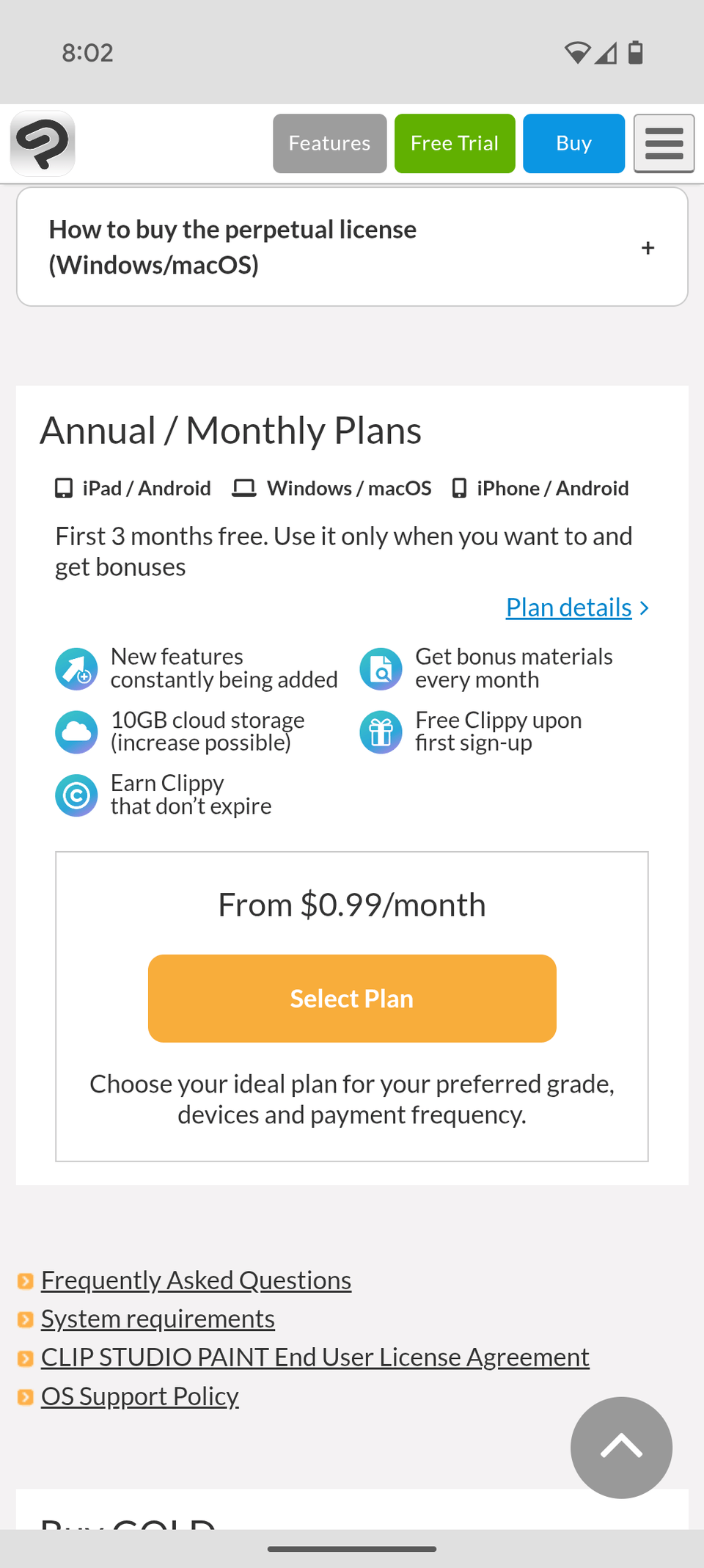
Task: Tap the new features pen icon
Action: pos(76,668)
